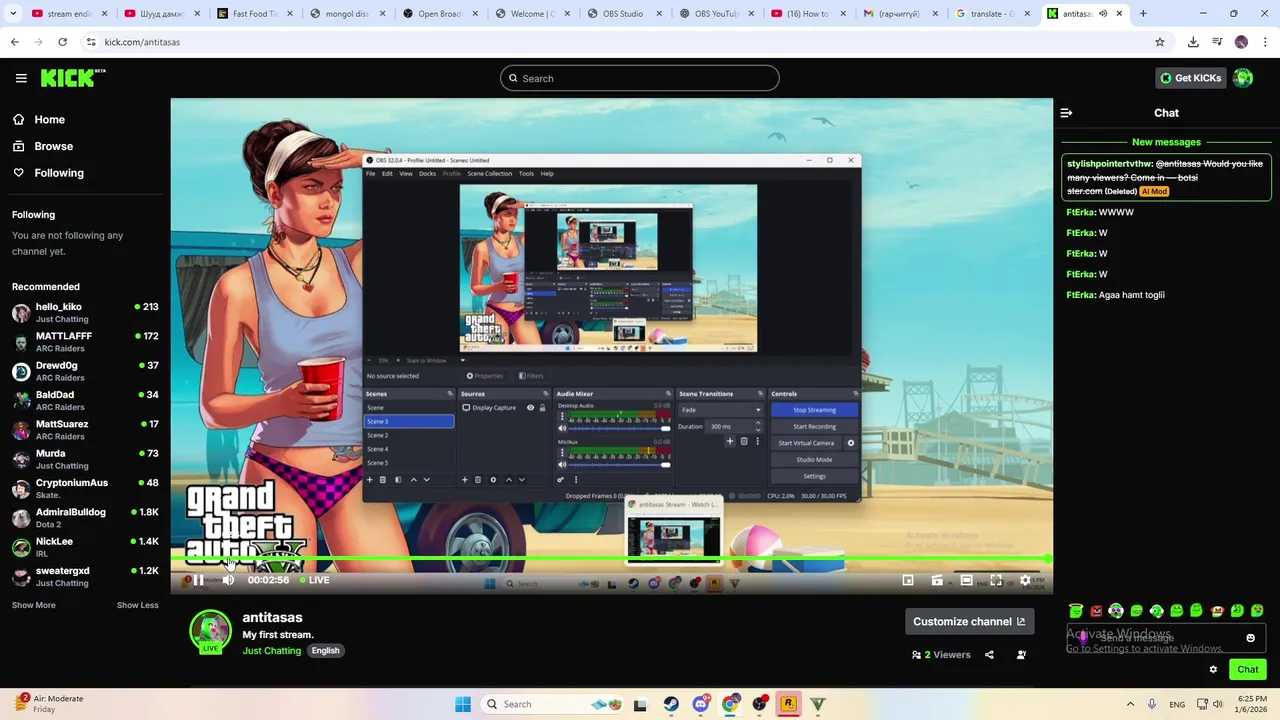Toggle the taskbar microphone icon in the tray
Viewport: 1280px width, 720px height.
tap(1152, 704)
